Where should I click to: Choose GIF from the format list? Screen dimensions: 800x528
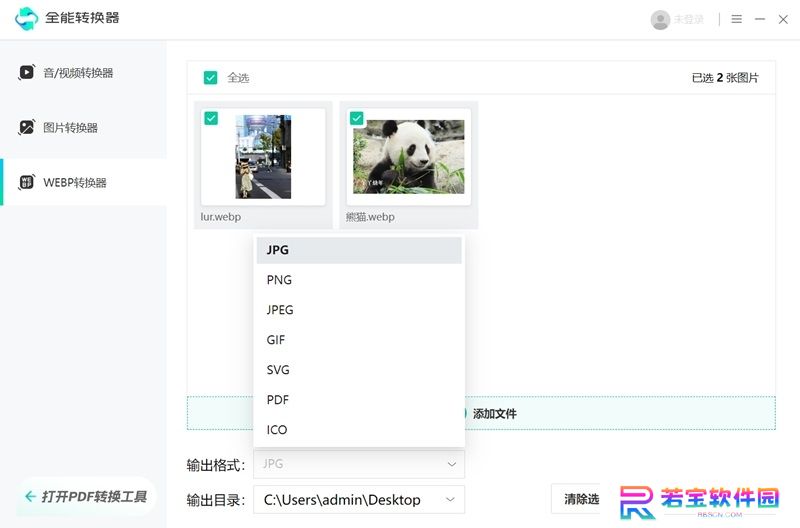tap(359, 340)
